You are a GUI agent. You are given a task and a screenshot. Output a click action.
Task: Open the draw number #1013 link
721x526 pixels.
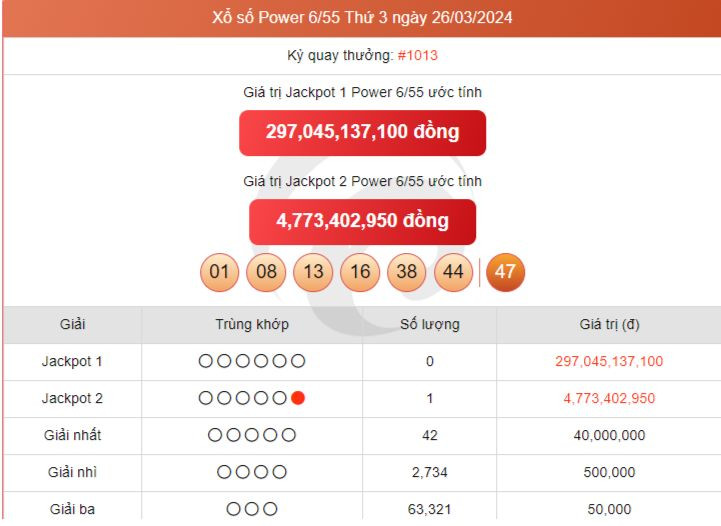[417, 55]
